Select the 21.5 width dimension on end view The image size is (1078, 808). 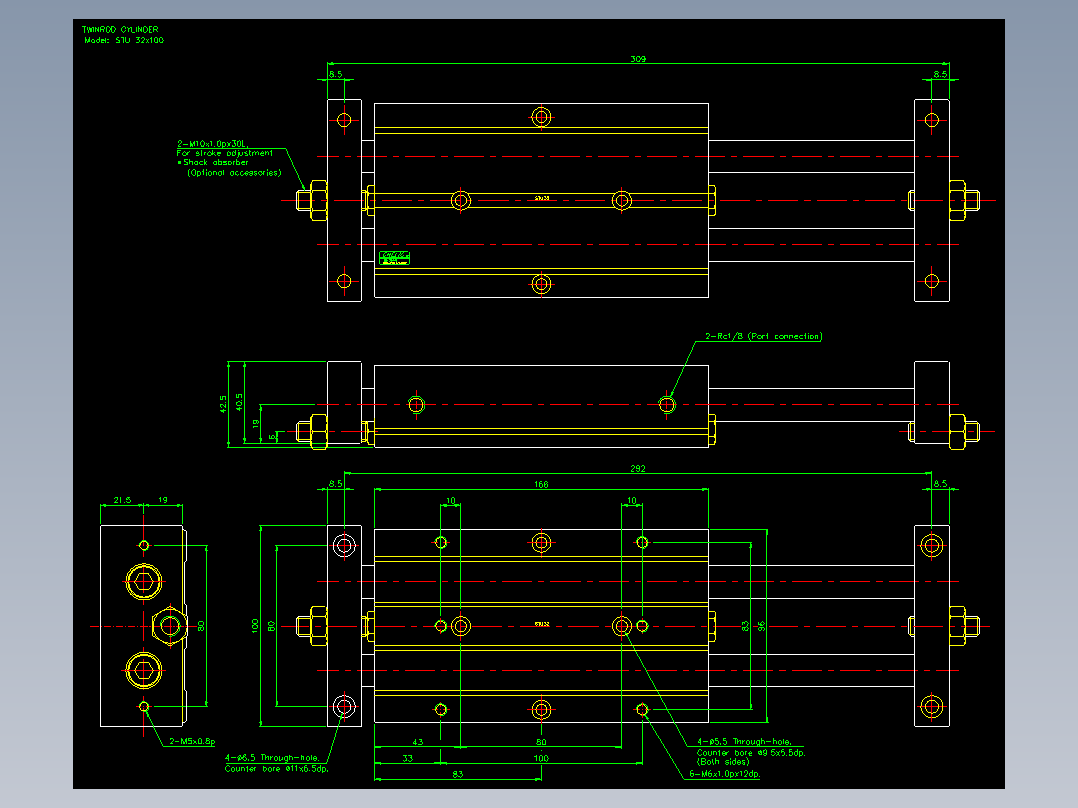coord(122,500)
